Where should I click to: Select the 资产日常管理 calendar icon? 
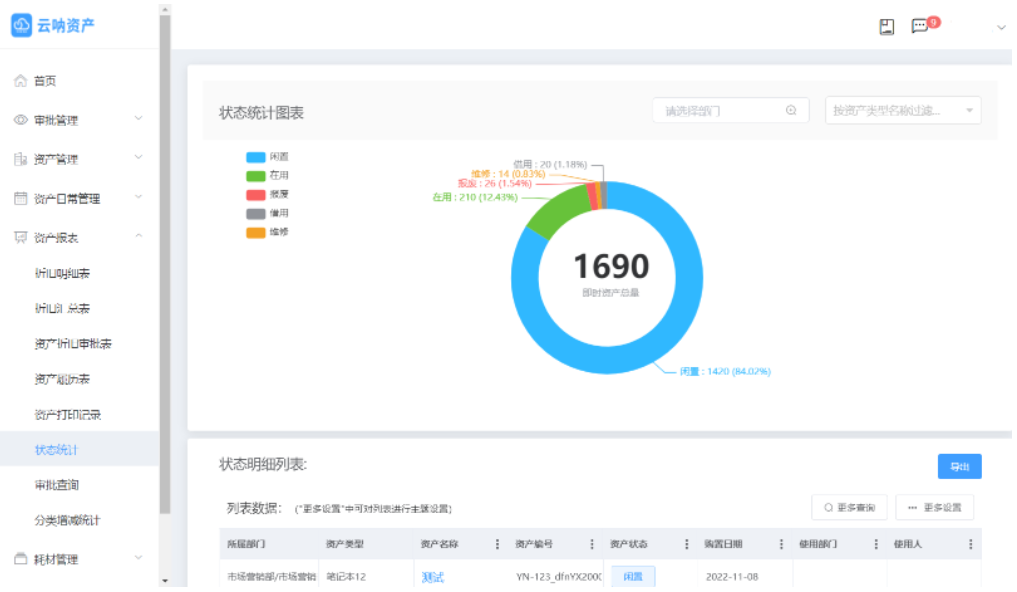20,197
